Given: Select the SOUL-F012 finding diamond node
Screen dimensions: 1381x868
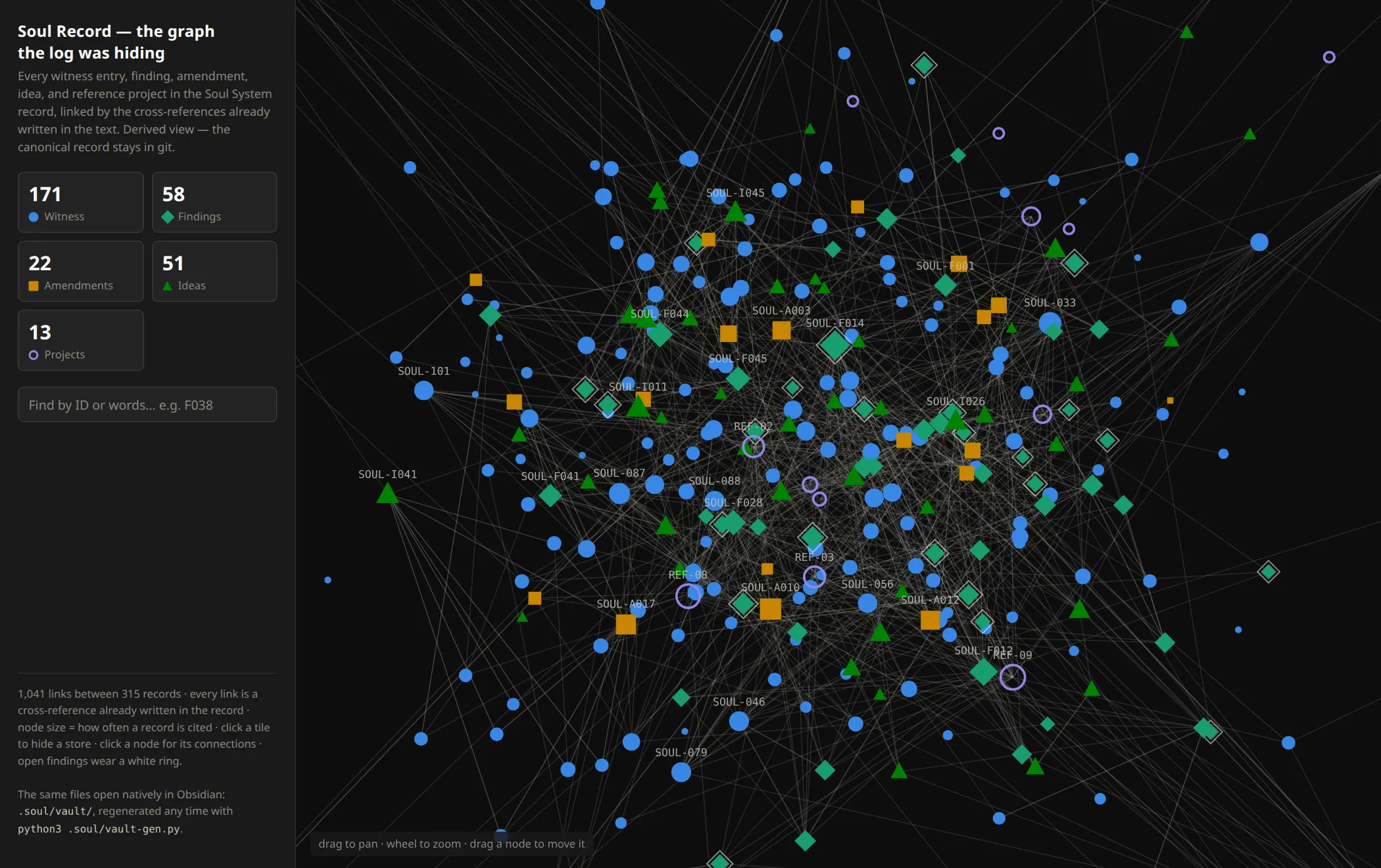Looking at the screenshot, I should (x=983, y=671).
